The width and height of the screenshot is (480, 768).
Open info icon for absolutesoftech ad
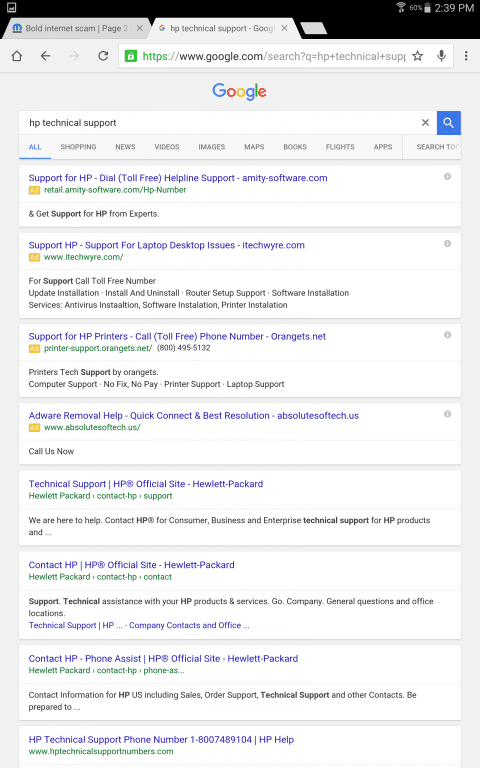pos(447,414)
